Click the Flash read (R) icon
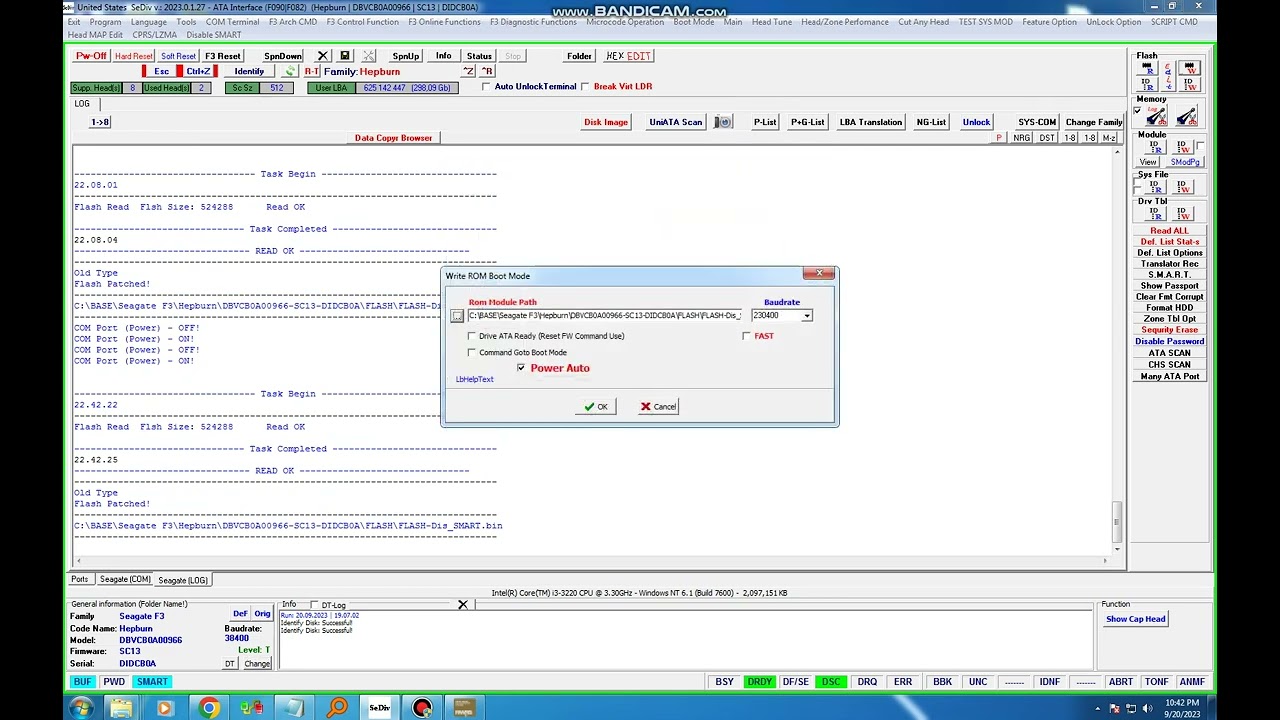 click(x=1148, y=69)
